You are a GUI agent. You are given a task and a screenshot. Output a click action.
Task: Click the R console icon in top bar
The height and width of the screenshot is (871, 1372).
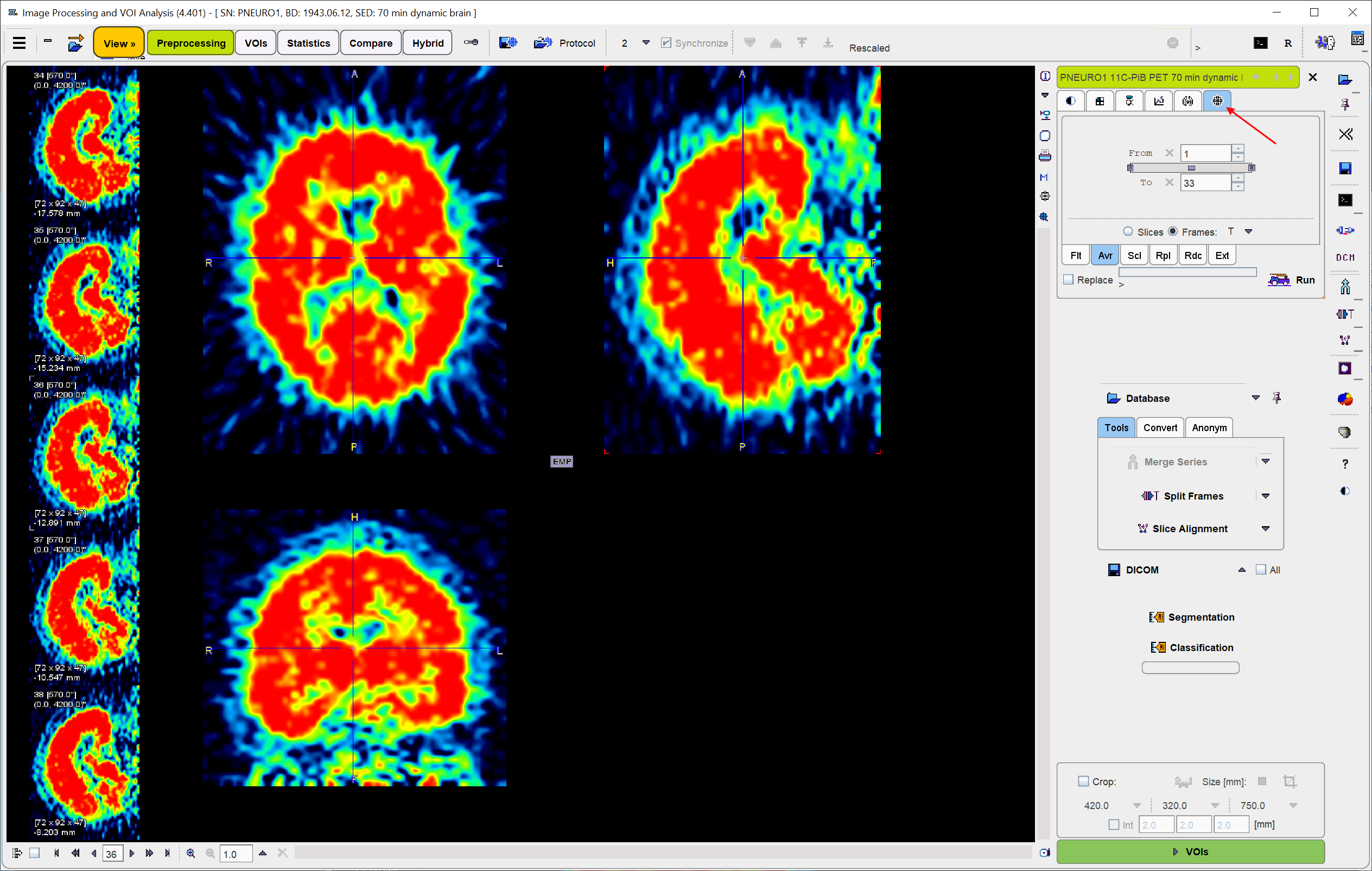pyautogui.click(x=1288, y=43)
